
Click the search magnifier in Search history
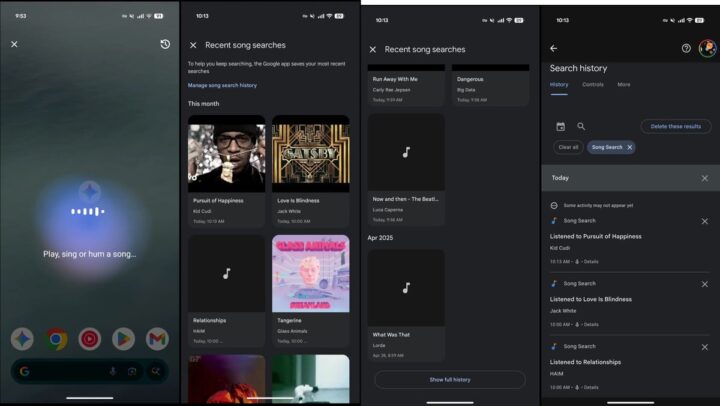click(581, 126)
